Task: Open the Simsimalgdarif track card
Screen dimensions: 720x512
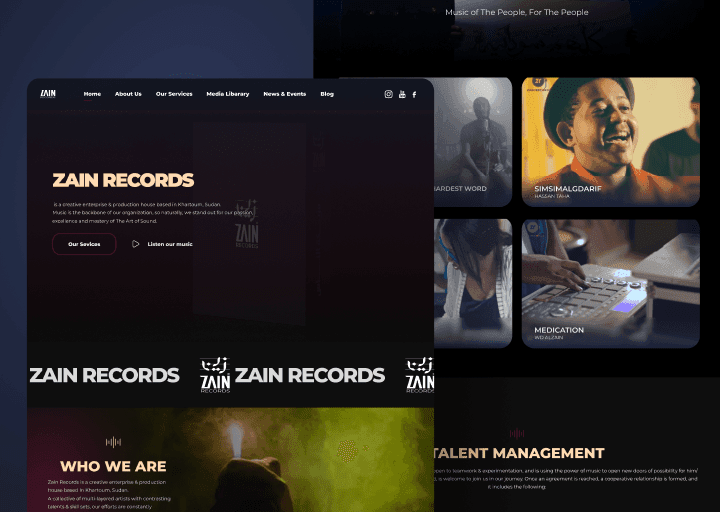Action: pyautogui.click(x=611, y=142)
